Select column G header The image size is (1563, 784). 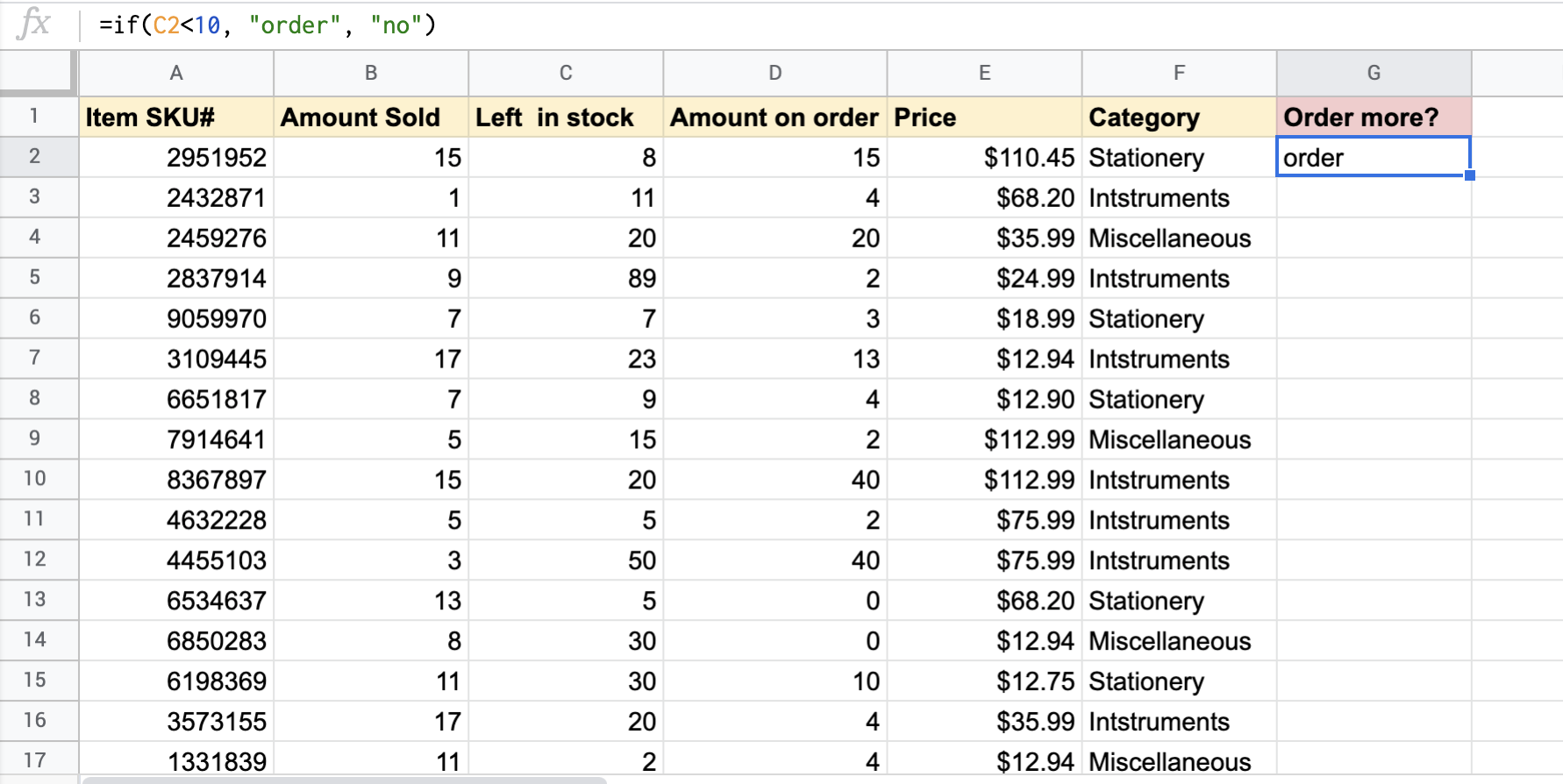(1374, 74)
